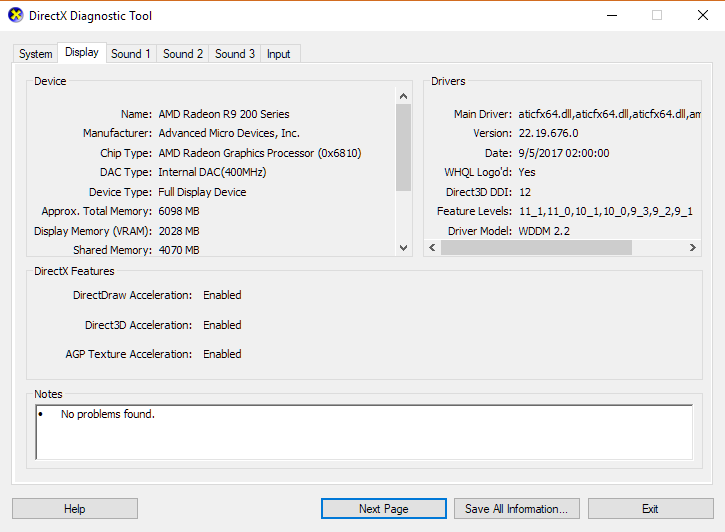The height and width of the screenshot is (532, 725).
Task: Open the Sound 1 tab
Action: (x=131, y=54)
